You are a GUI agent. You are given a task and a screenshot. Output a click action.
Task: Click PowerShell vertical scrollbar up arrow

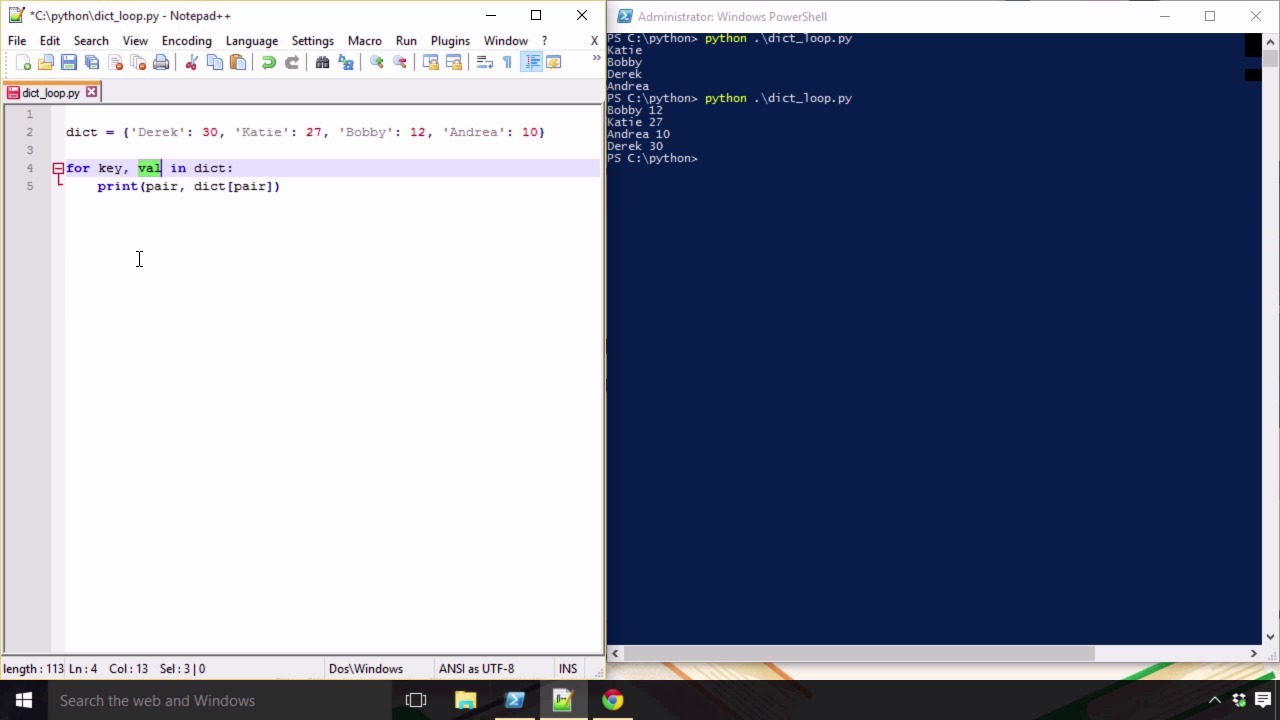[1271, 42]
